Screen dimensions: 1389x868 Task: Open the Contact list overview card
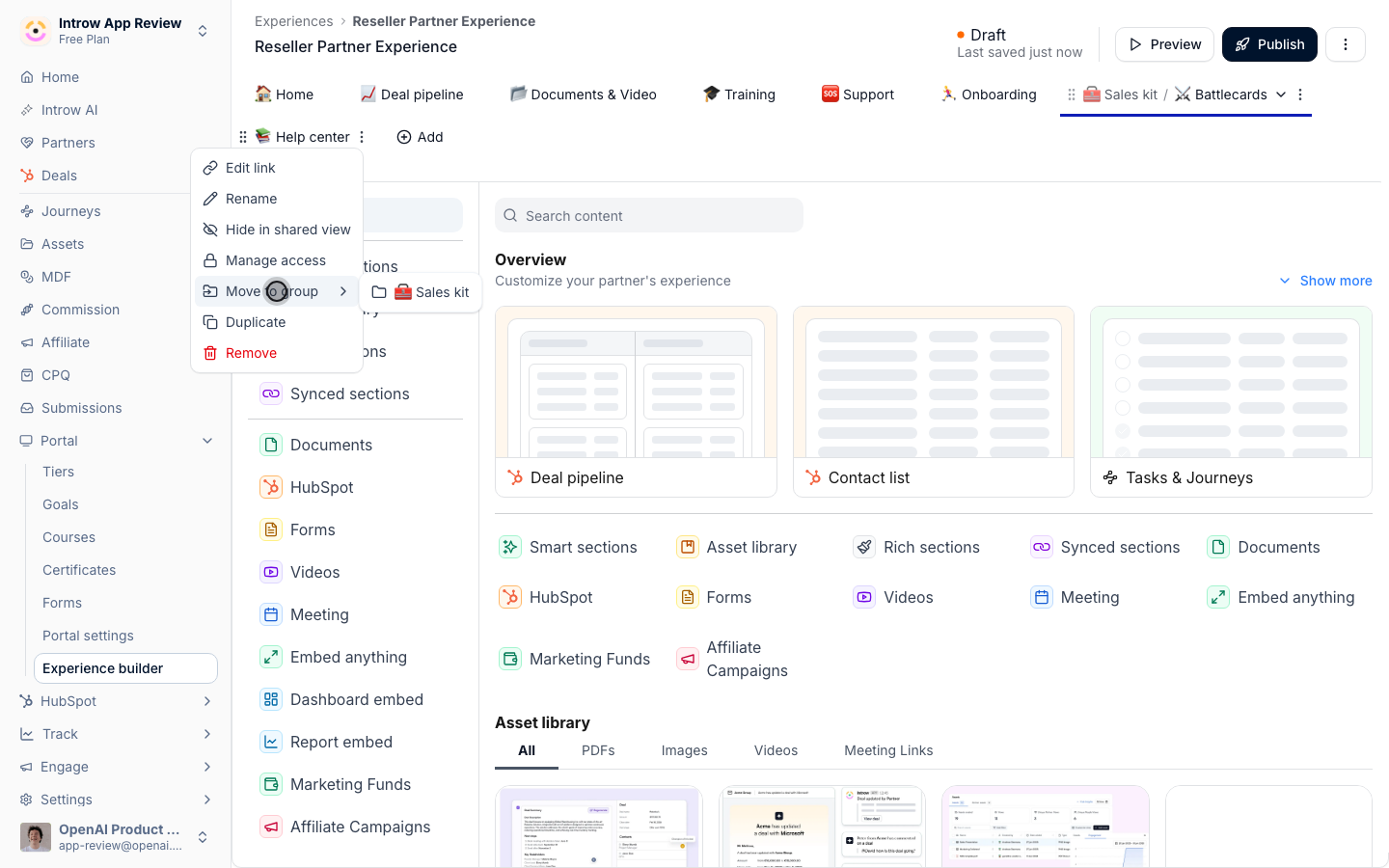coord(934,402)
